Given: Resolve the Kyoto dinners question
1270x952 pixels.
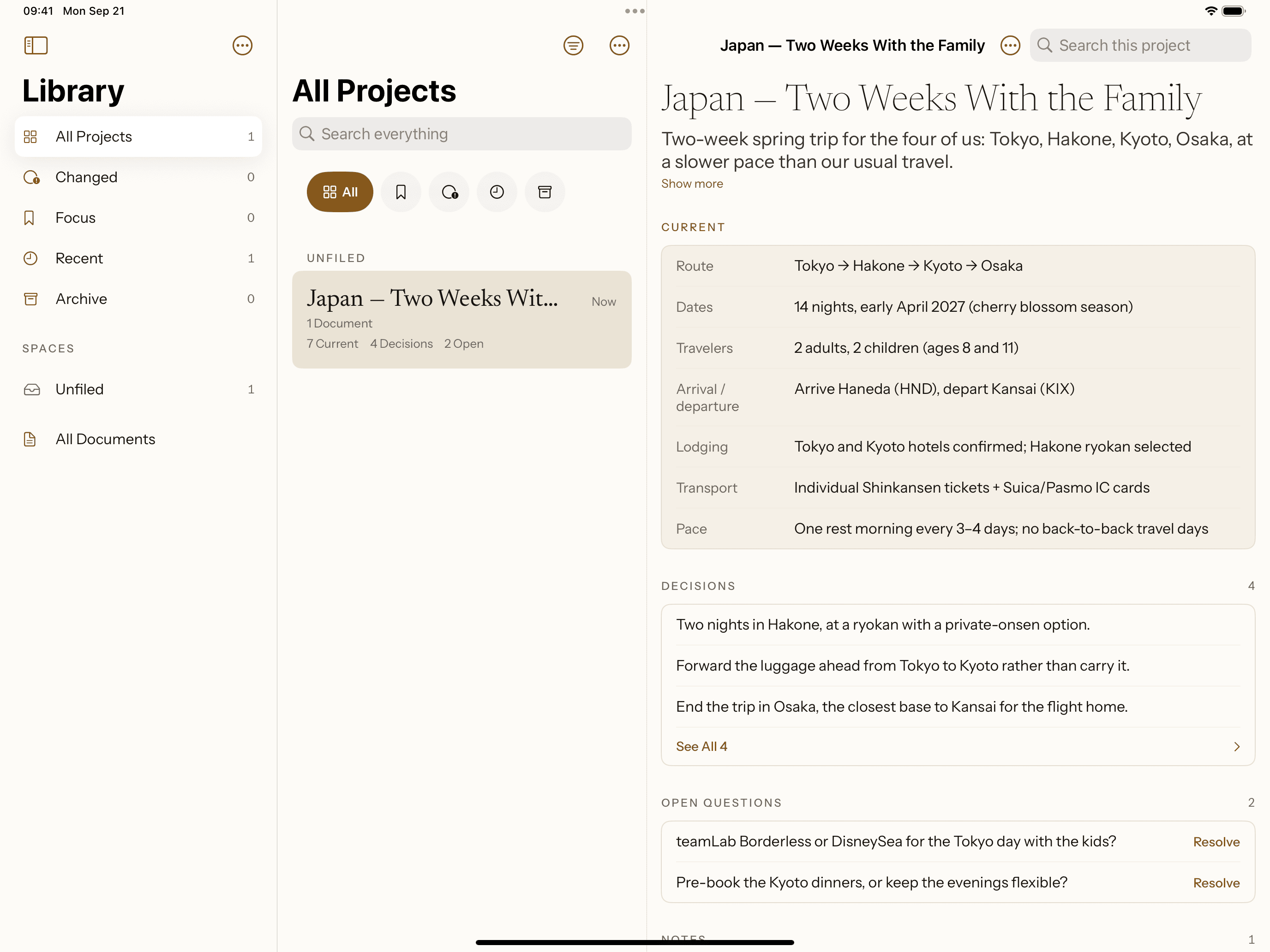Looking at the screenshot, I should [1216, 883].
